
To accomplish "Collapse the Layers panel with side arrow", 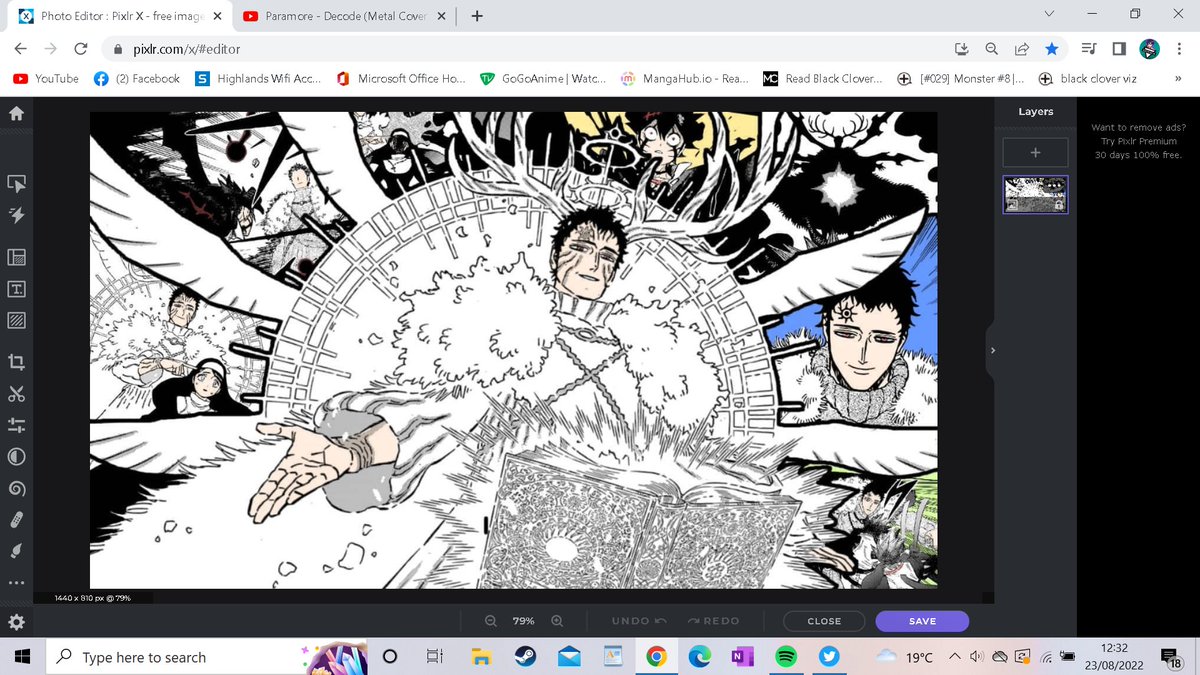I will tap(992, 351).
